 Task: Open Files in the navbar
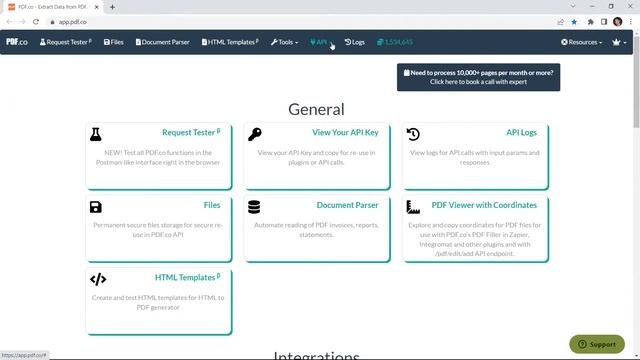click(113, 42)
